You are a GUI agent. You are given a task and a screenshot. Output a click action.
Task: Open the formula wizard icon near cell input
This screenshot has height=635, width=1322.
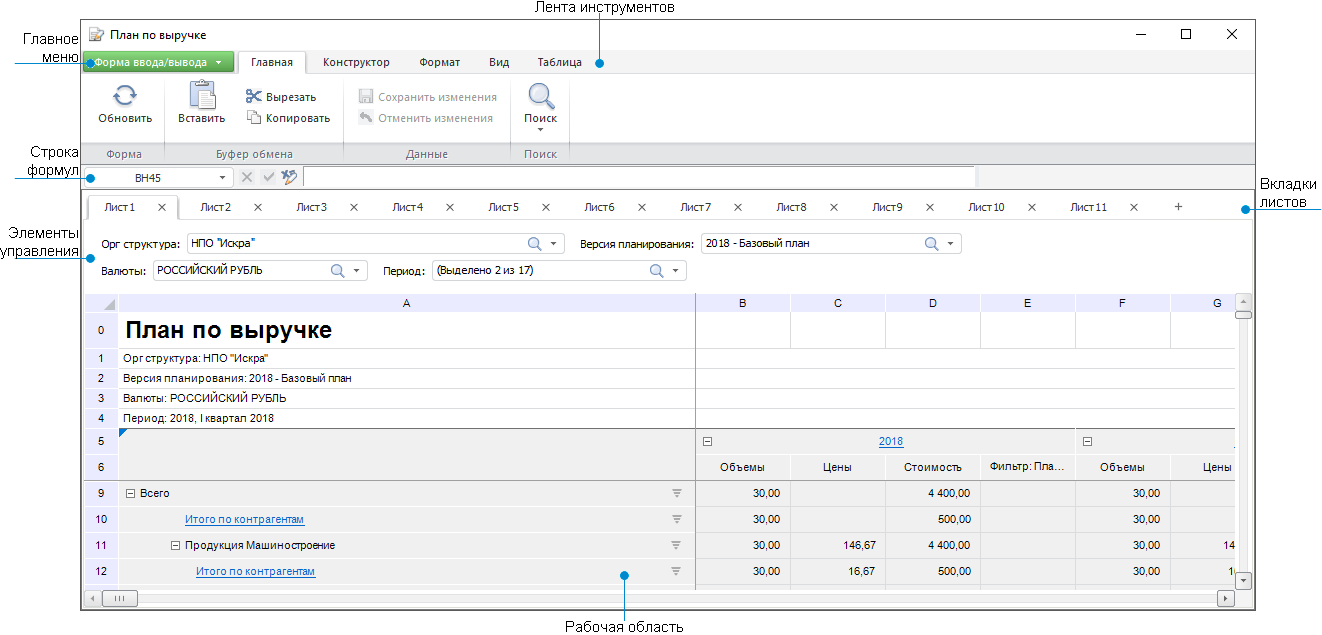click(x=290, y=177)
